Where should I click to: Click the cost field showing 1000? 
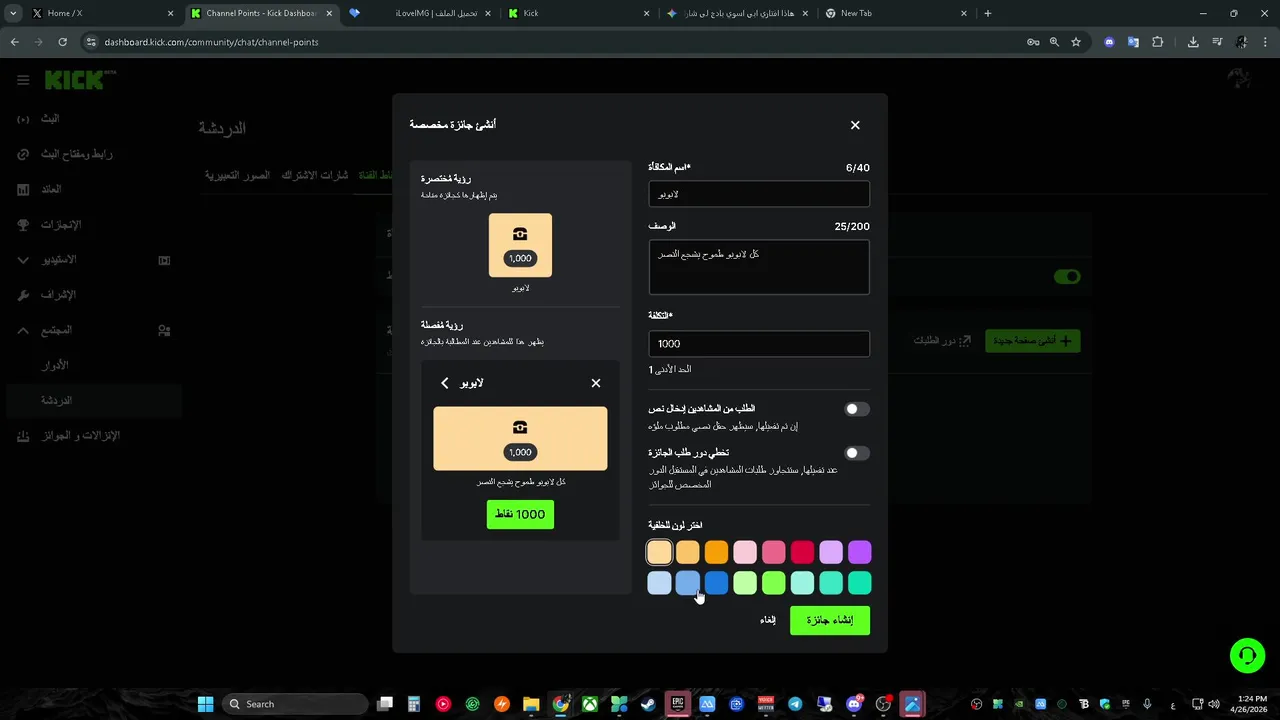click(759, 343)
